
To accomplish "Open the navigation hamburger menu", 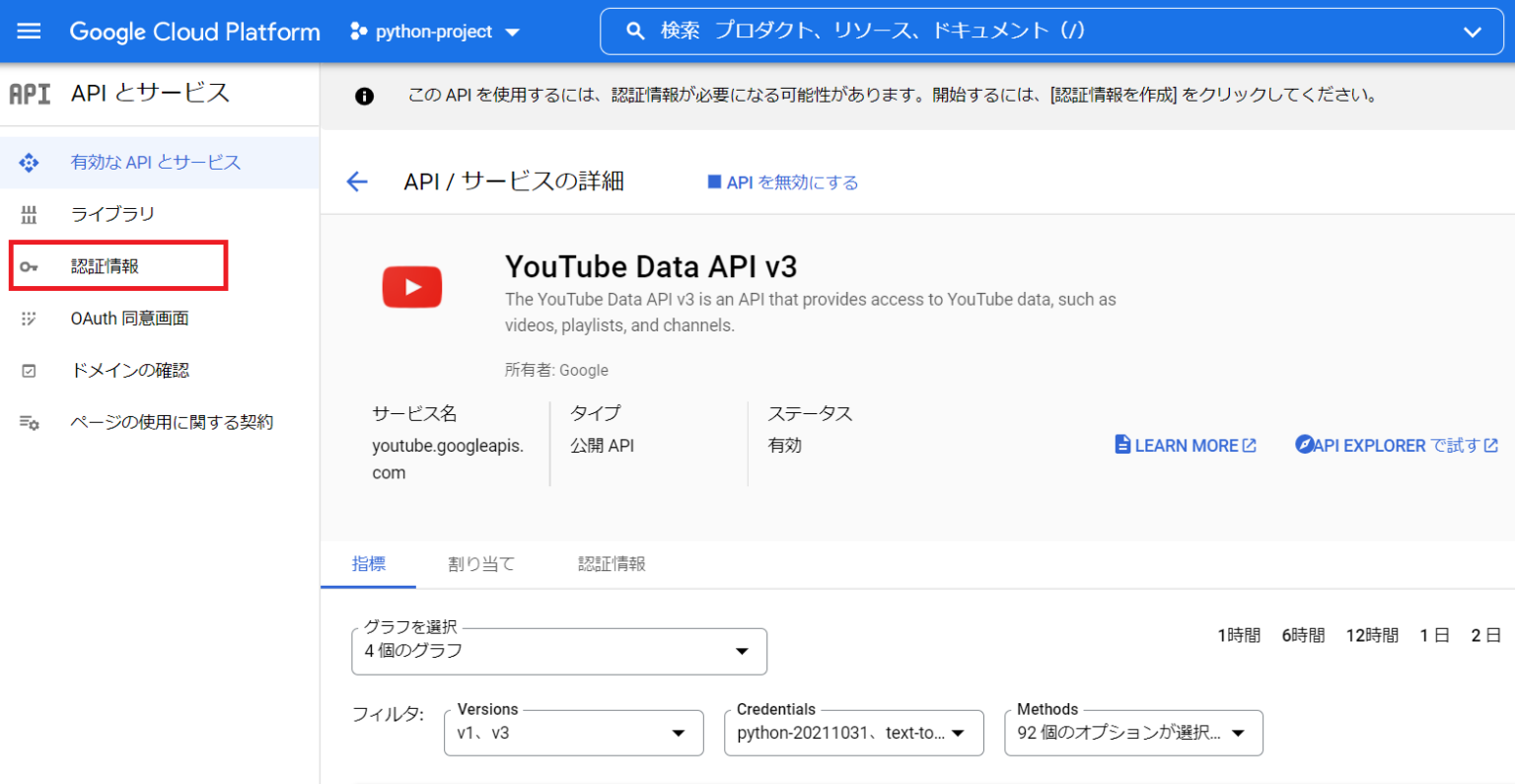I will 28,31.
